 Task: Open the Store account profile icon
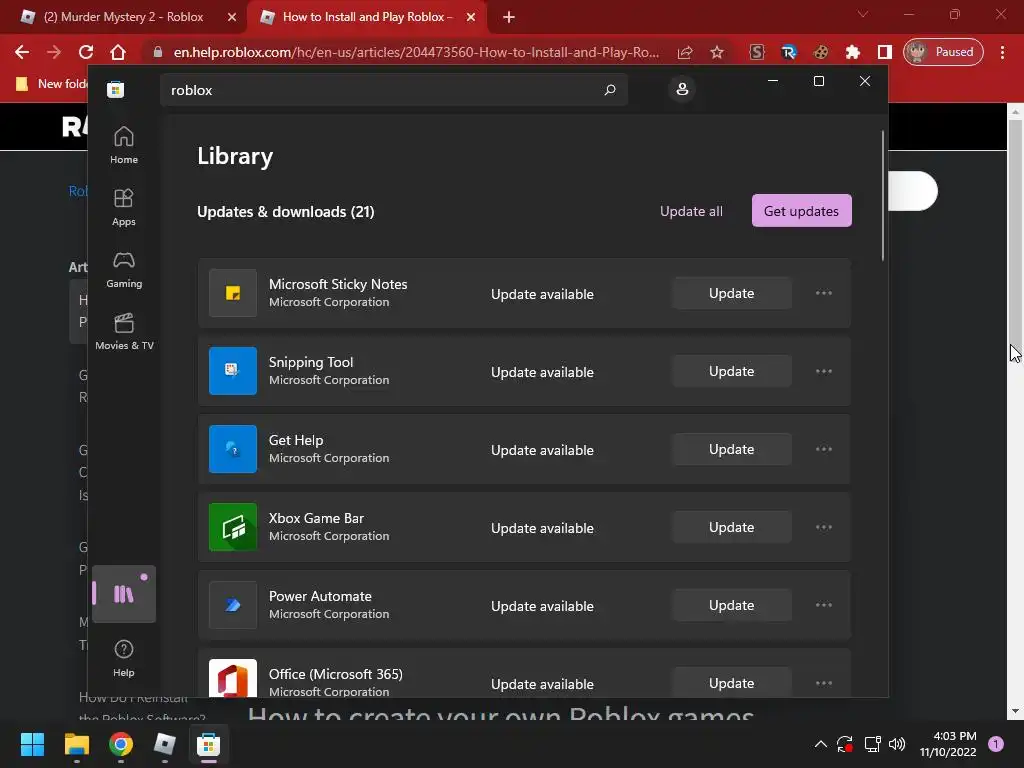[x=682, y=89]
